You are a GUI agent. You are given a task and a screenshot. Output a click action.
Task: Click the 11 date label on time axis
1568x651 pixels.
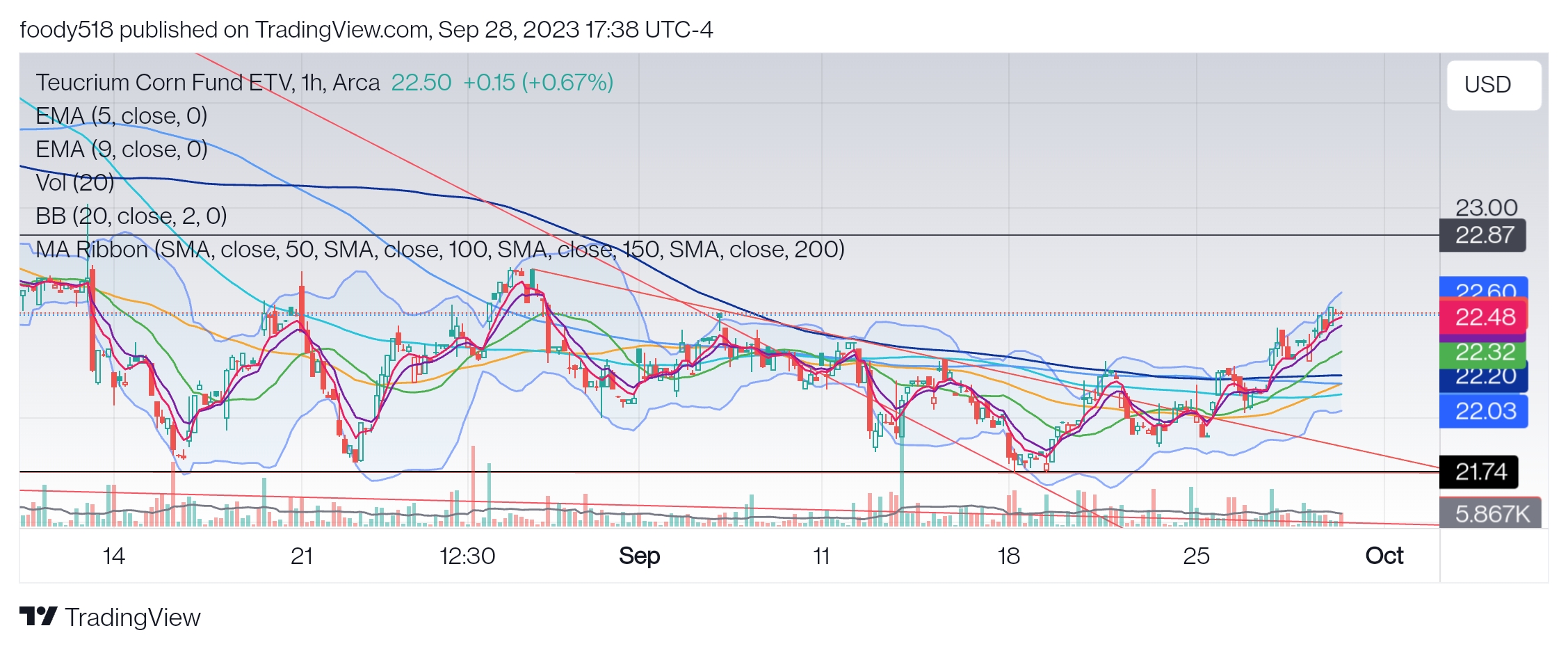click(x=821, y=556)
